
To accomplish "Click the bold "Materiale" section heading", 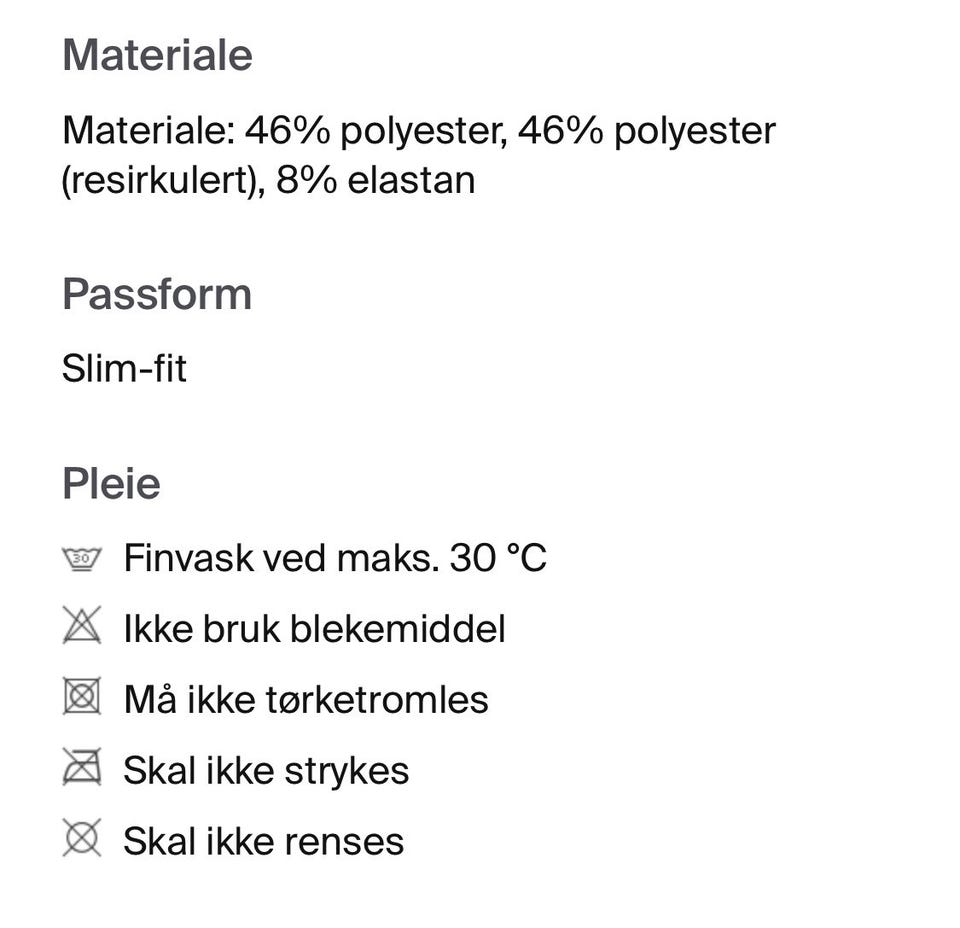I will tap(157, 54).
